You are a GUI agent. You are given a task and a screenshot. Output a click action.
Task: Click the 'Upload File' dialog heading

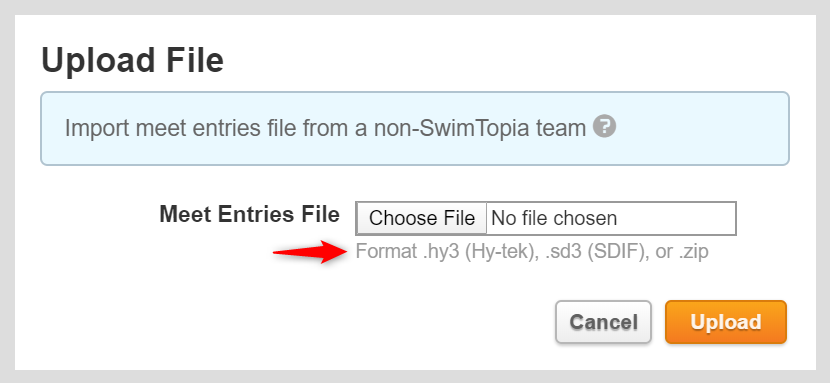tap(132, 60)
